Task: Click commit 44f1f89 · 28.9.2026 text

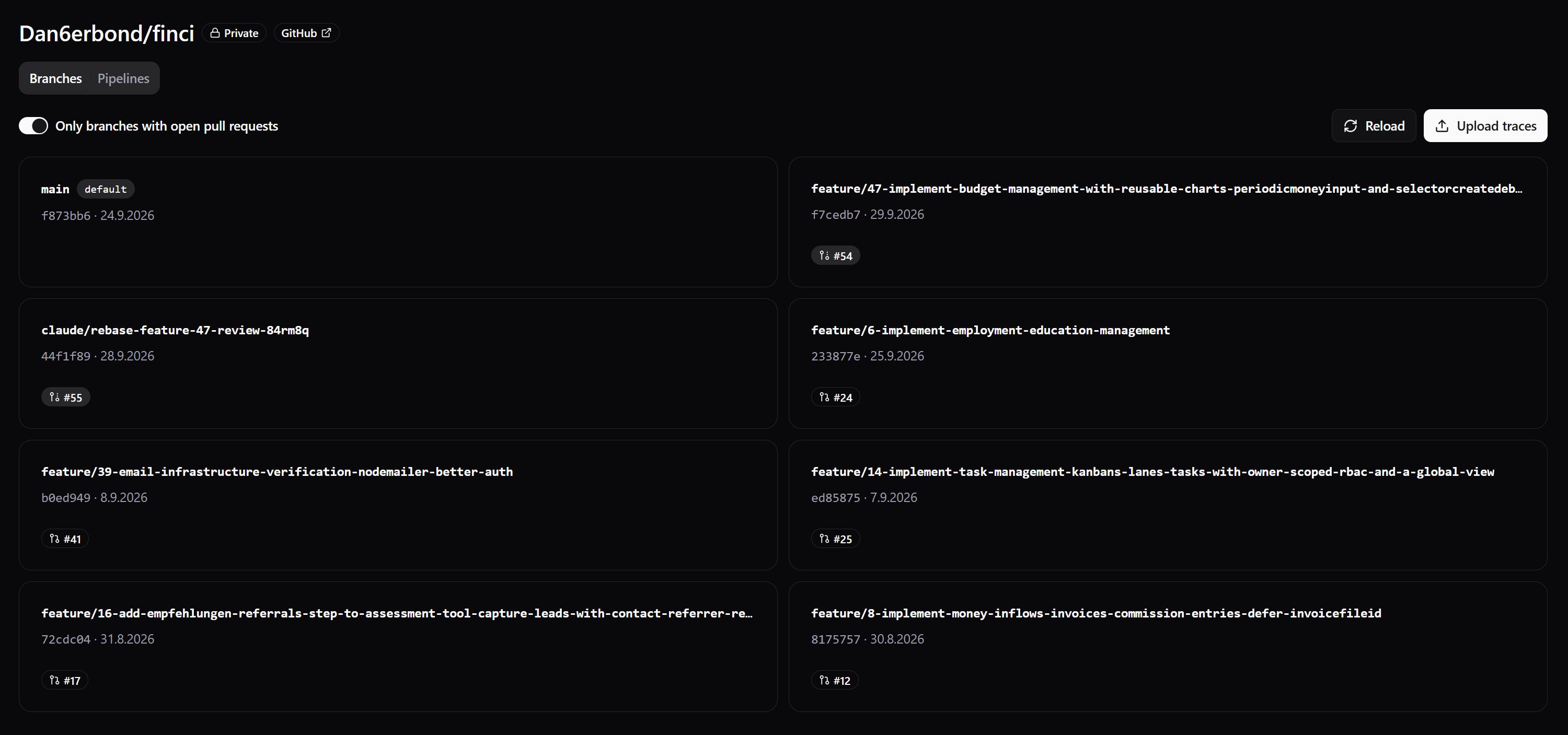Action: 97,356
